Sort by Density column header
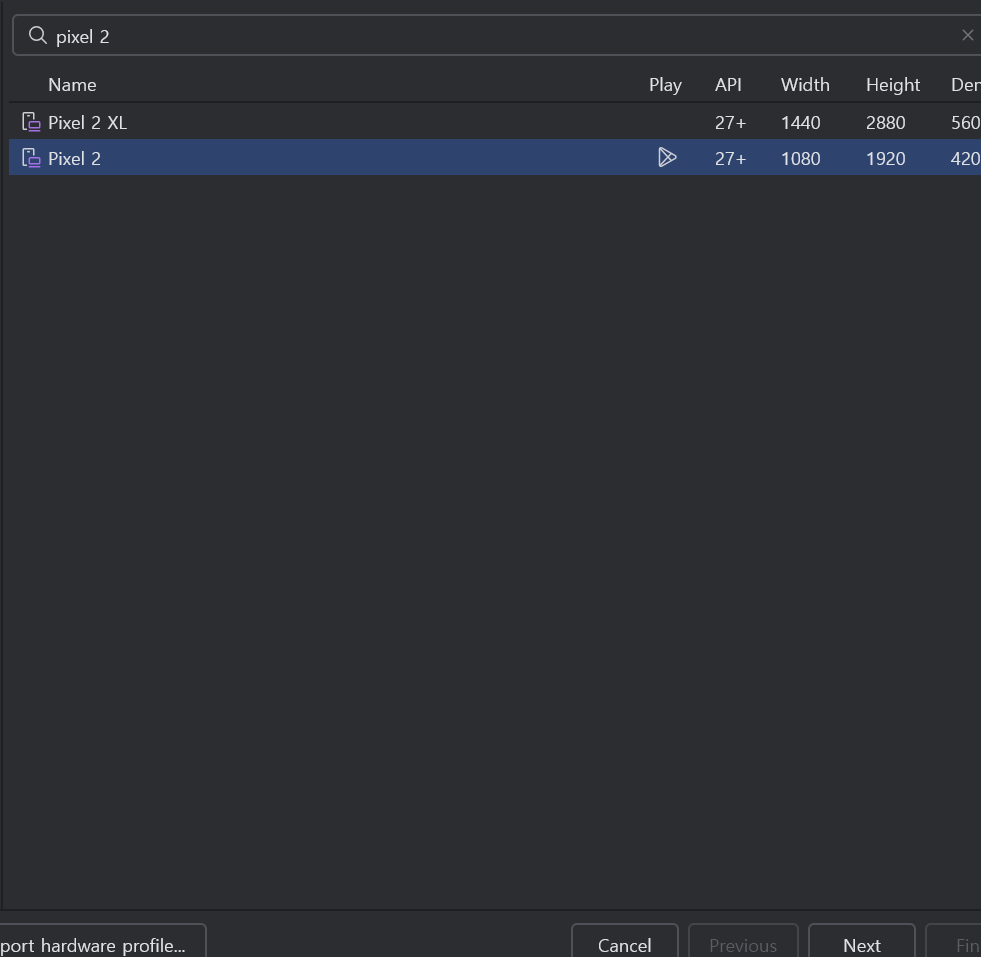This screenshot has height=957, width=981. pos(965,85)
